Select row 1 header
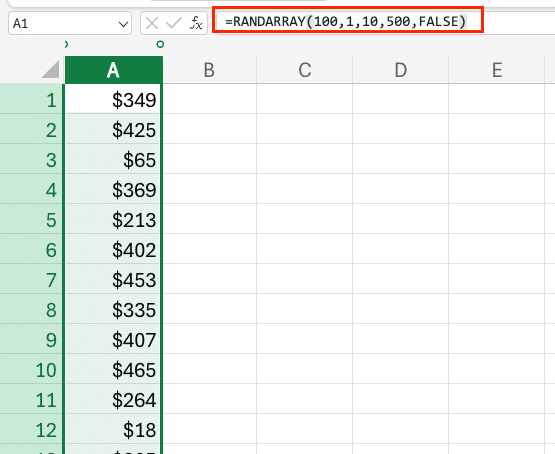The width and height of the screenshot is (555, 454). 32,99
